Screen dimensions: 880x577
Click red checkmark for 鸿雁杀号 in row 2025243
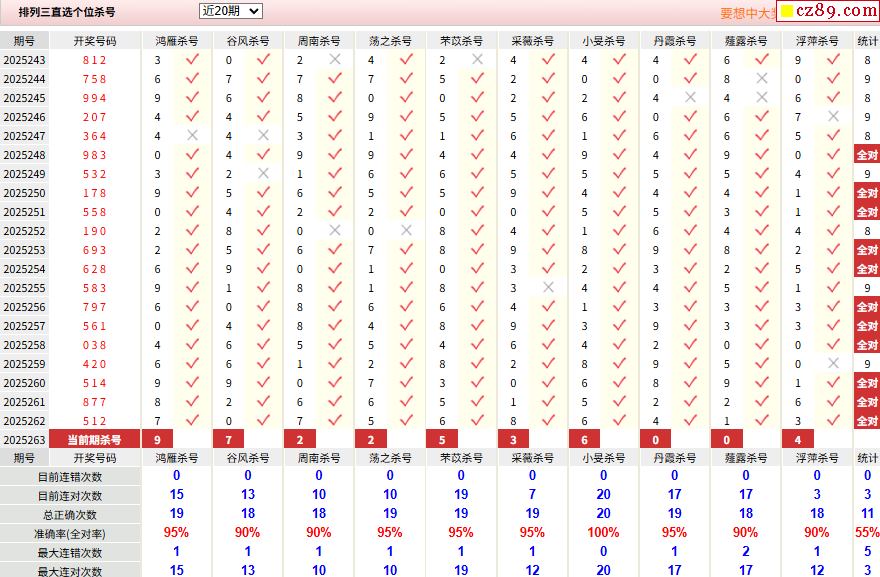pyautogui.click(x=192, y=59)
